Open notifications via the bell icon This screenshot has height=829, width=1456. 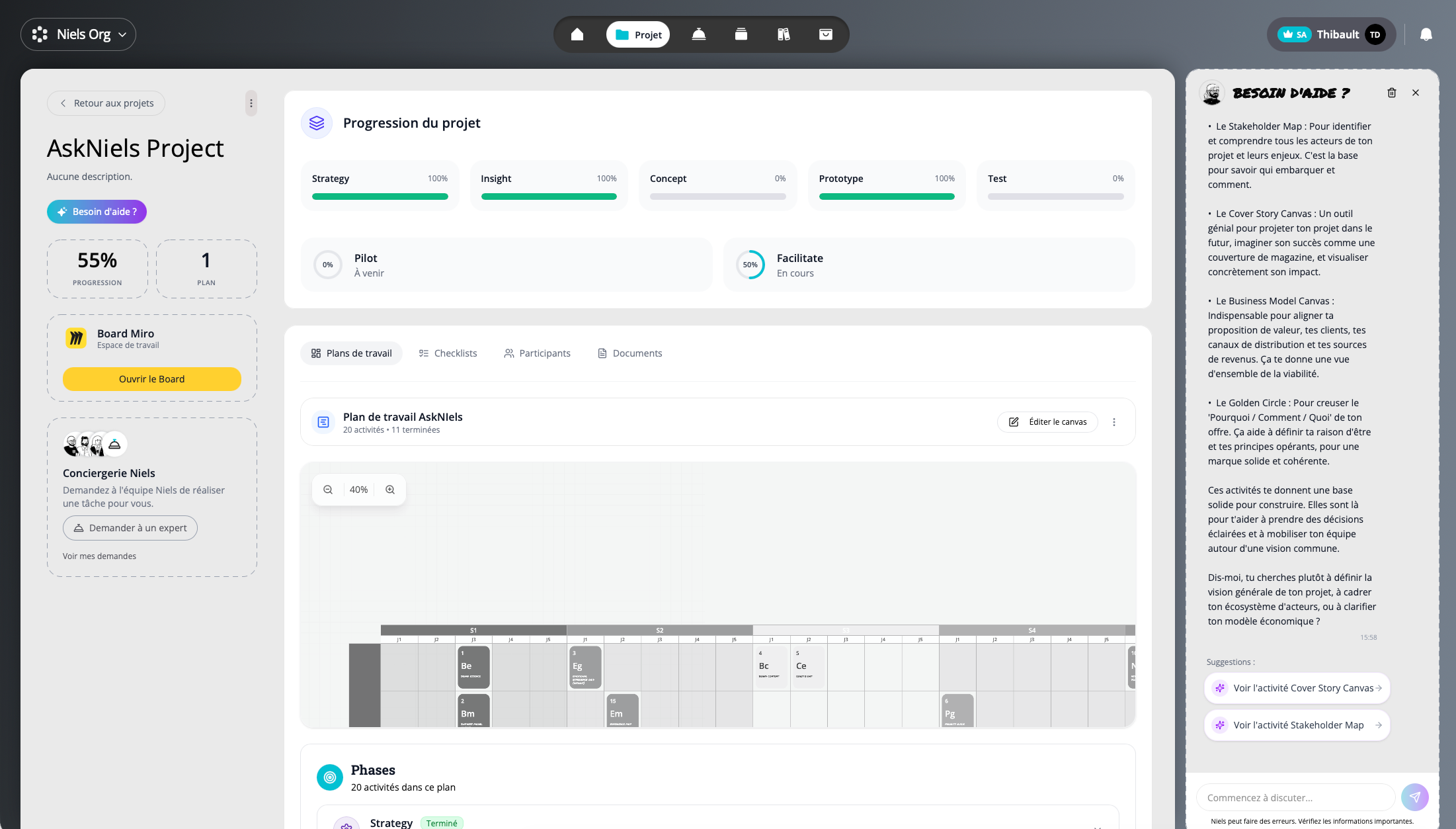tap(1426, 34)
